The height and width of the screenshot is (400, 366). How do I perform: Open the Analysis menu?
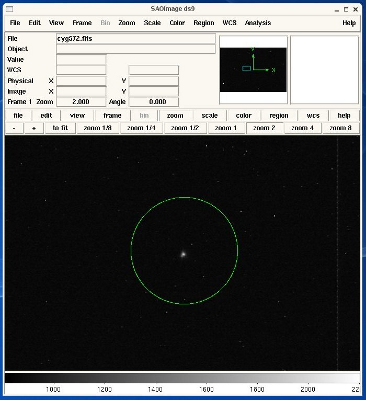tap(258, 23)
